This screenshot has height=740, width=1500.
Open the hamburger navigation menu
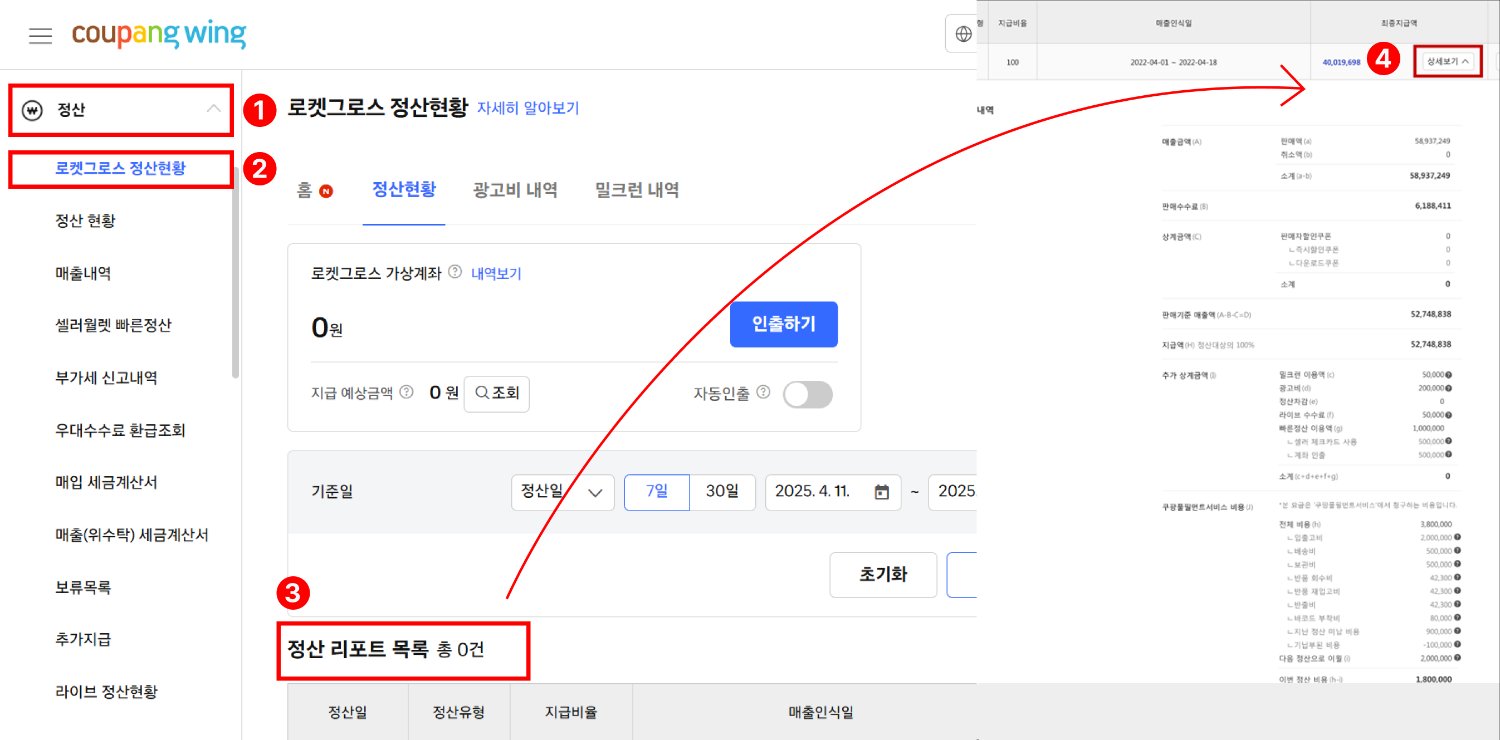pyautogui.click(x=40, y=36)
